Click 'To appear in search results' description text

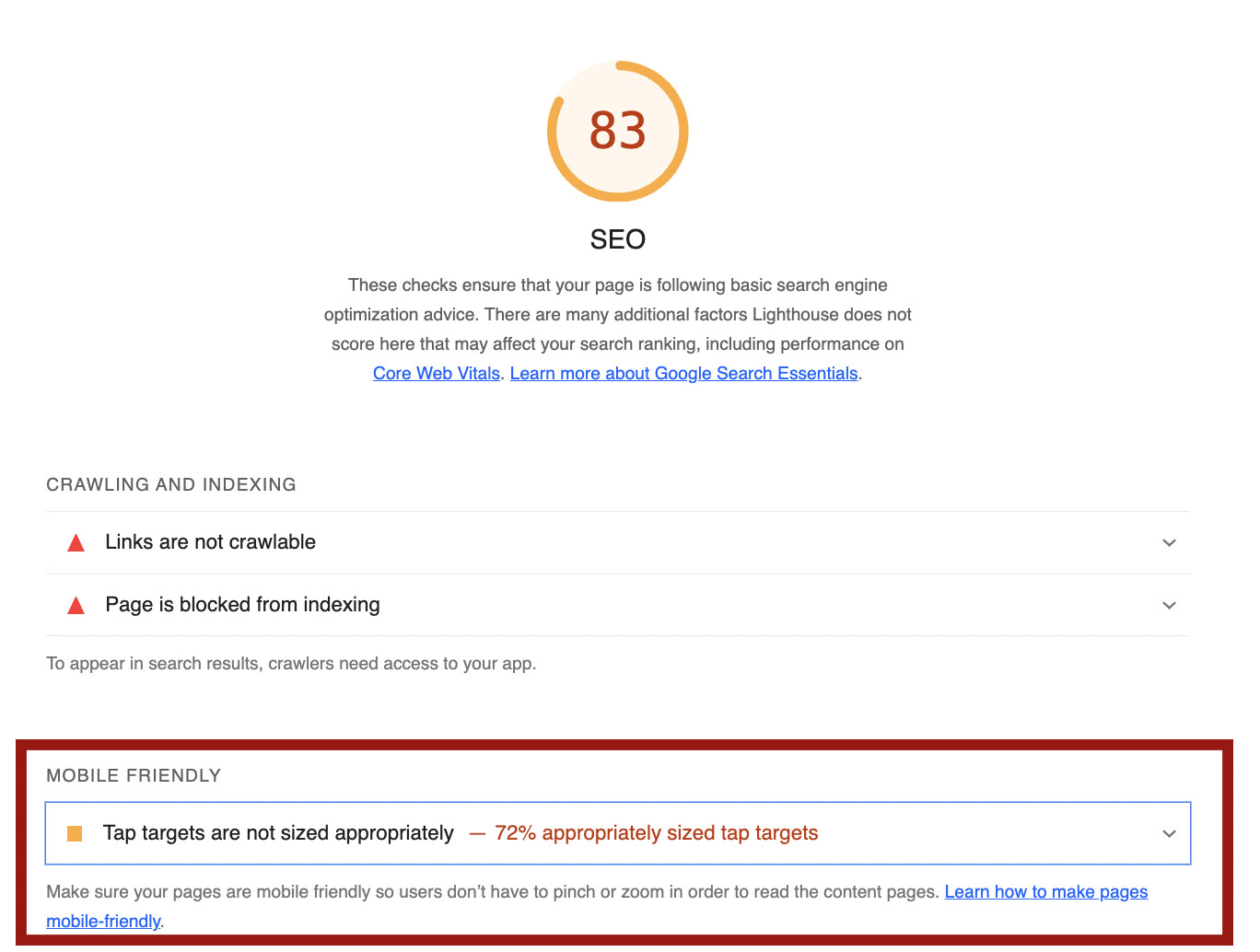click(291, 664)
